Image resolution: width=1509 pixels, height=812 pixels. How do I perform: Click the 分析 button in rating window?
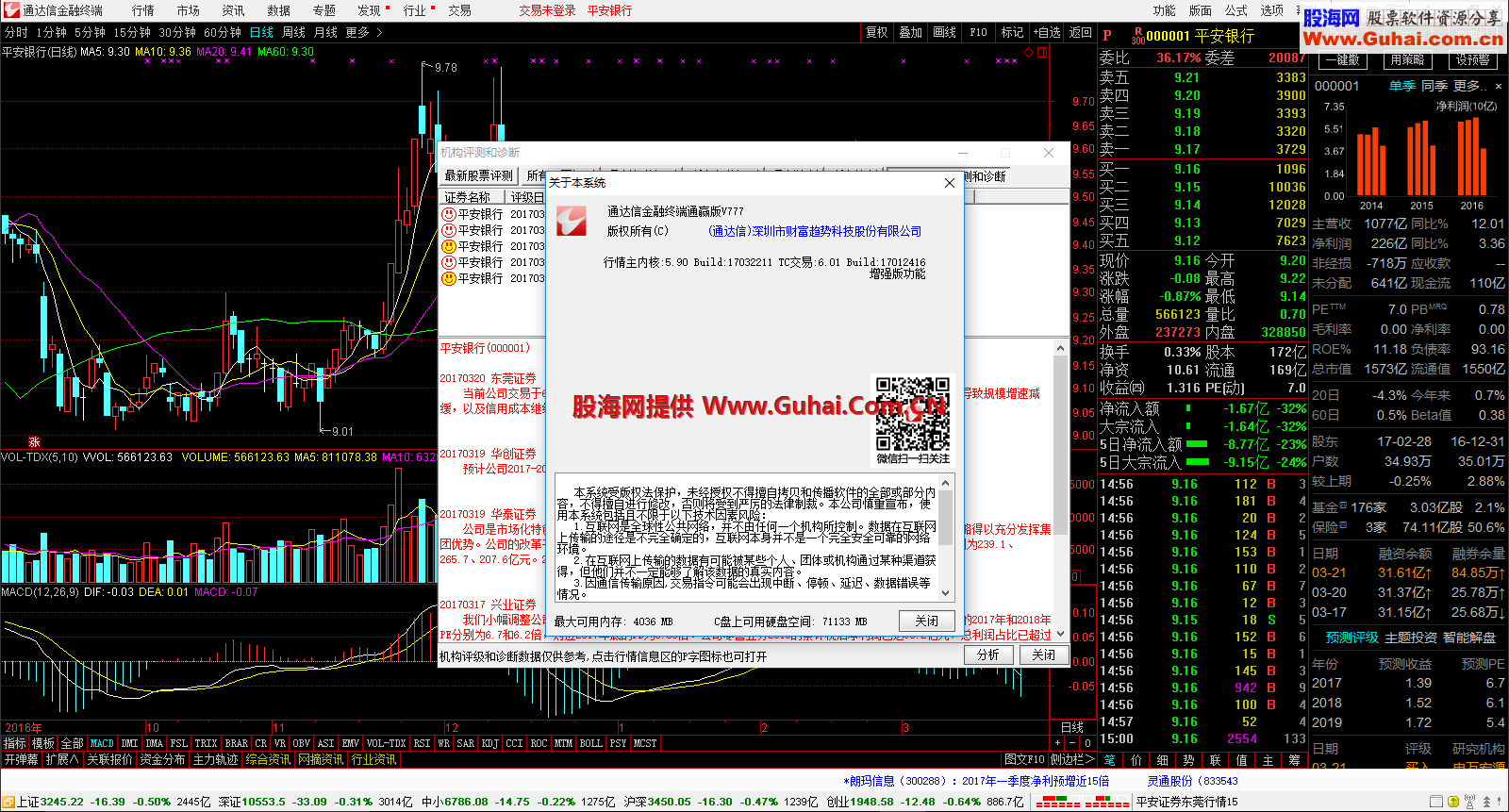[987, 655]
